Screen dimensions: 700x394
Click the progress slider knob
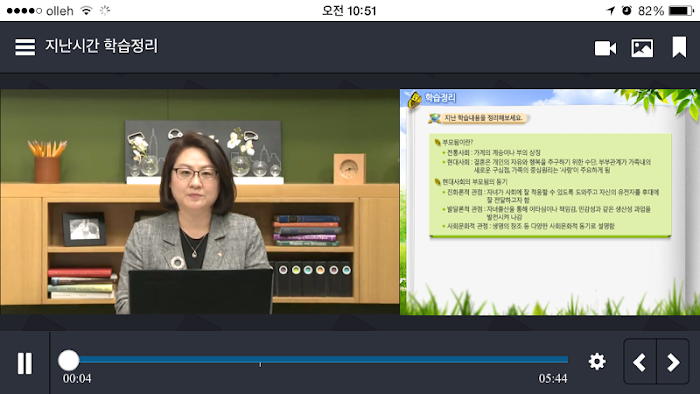pos(68,360)
